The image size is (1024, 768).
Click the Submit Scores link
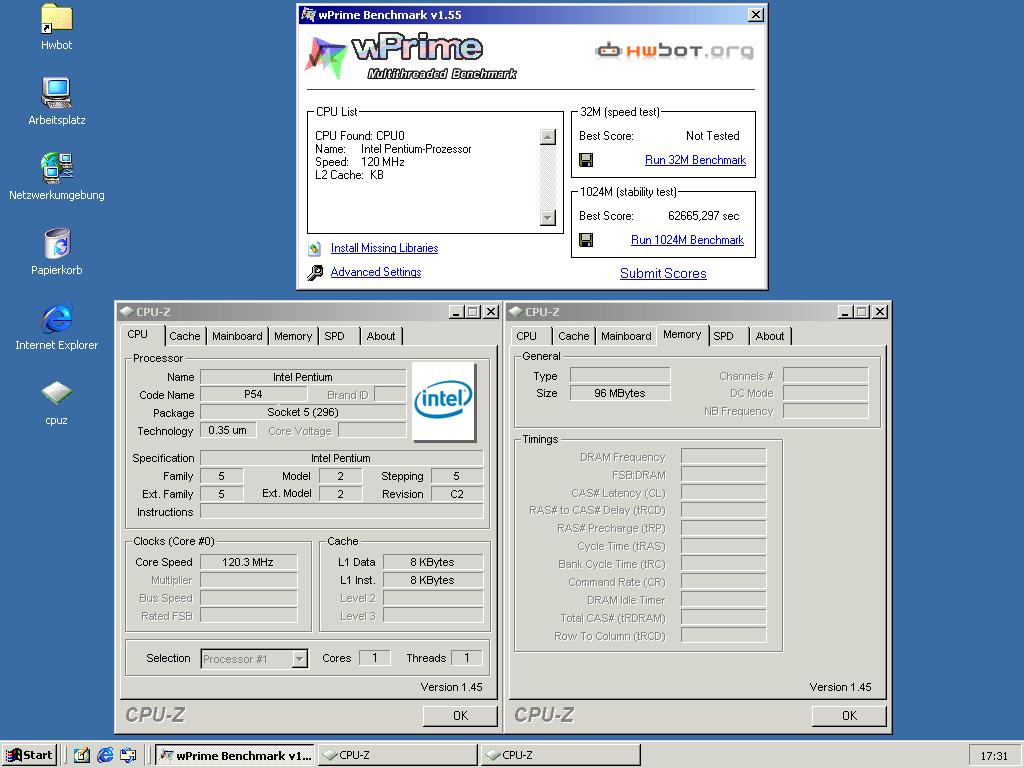tap(663, 273)
